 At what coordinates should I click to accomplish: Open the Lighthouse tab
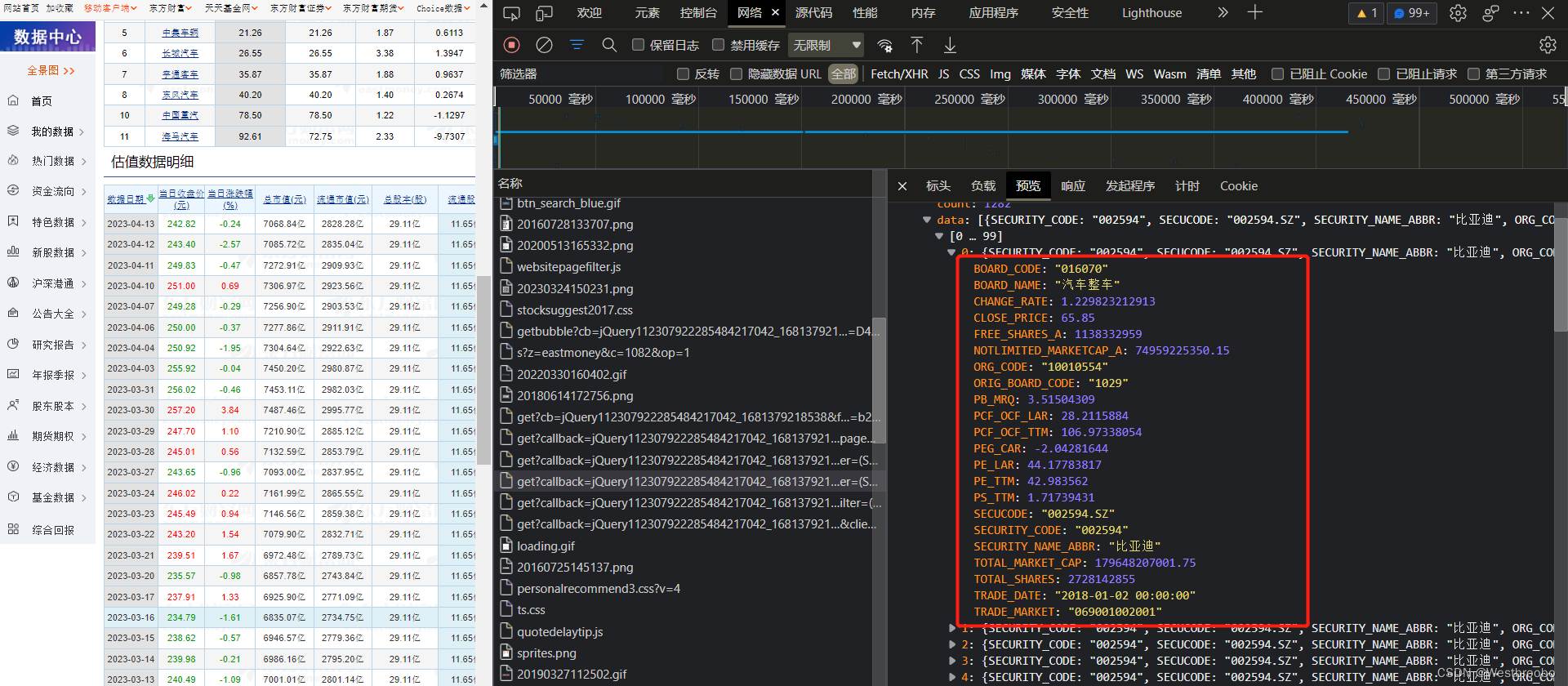click(x=1151, y=13)
